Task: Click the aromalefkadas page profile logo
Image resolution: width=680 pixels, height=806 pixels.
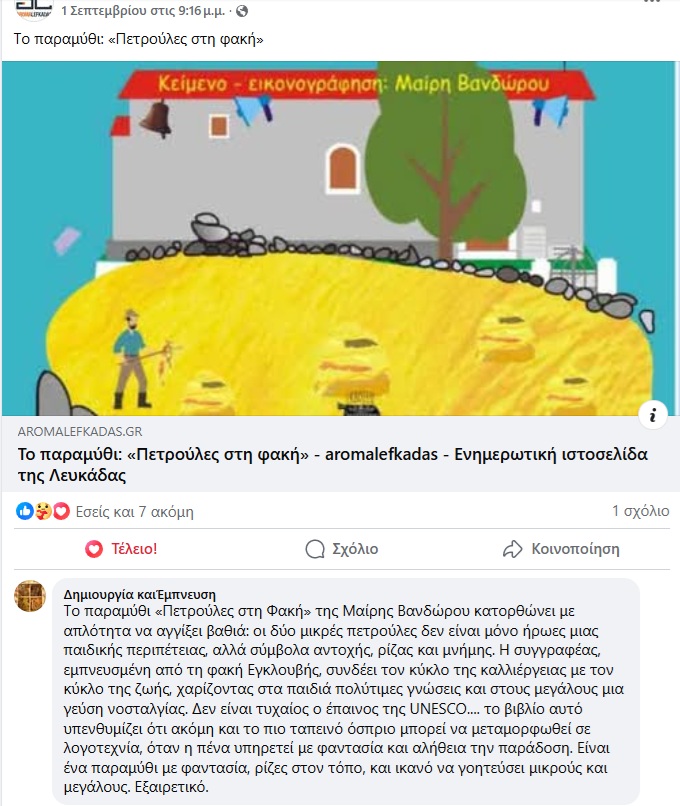Action: pos(33,9)
